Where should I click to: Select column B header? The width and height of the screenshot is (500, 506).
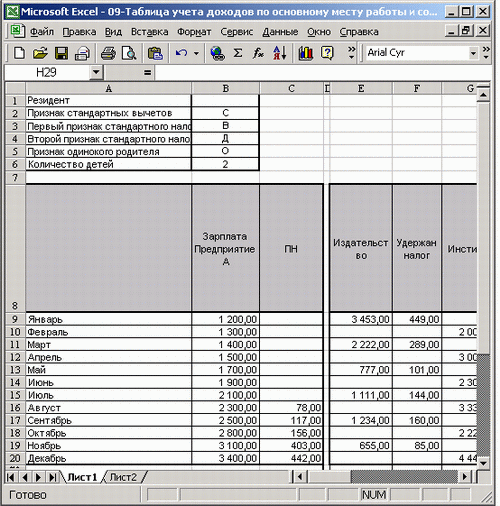click(x=226, y=88)
